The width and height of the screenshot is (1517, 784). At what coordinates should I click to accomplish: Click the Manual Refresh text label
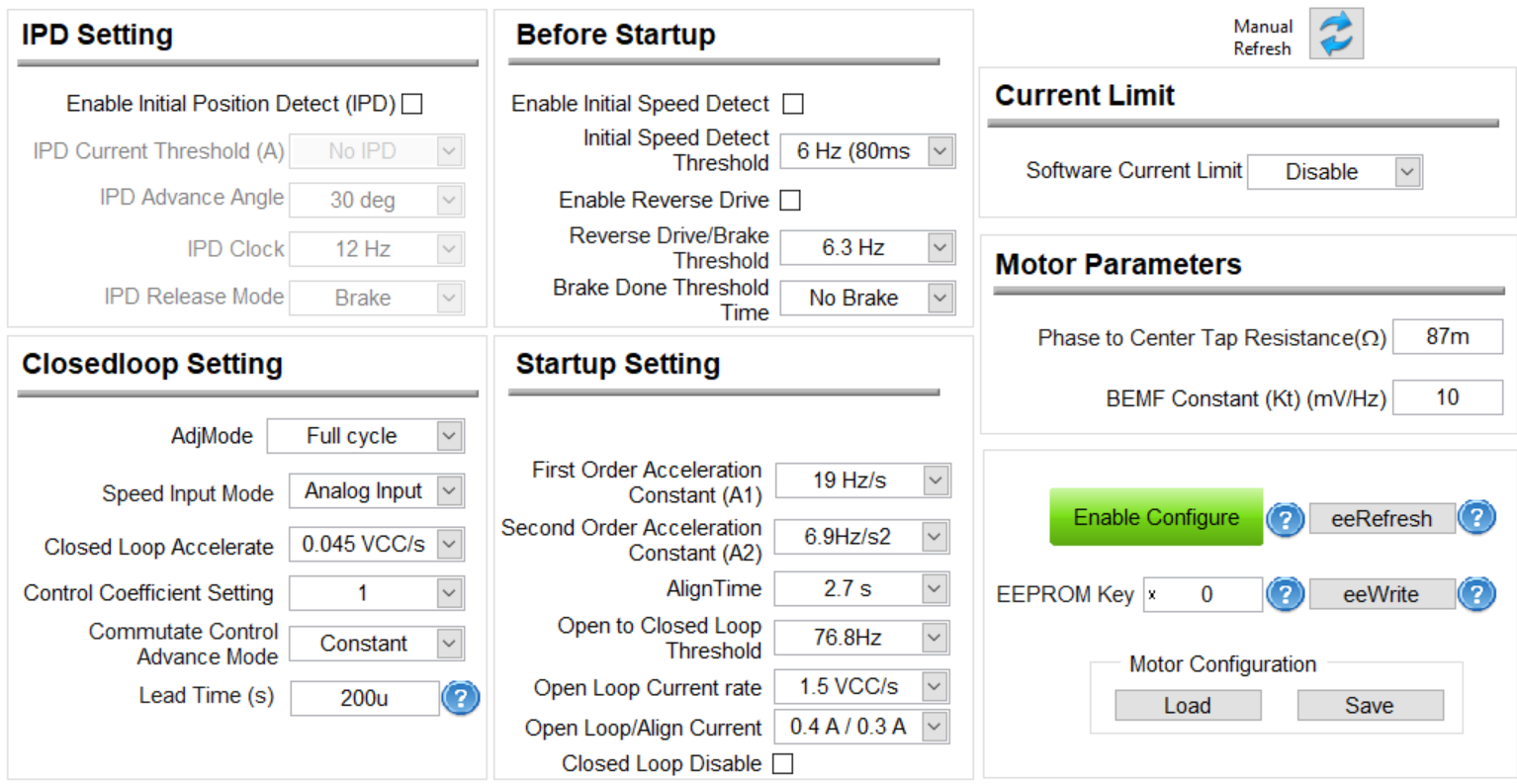coord(1263,38)
